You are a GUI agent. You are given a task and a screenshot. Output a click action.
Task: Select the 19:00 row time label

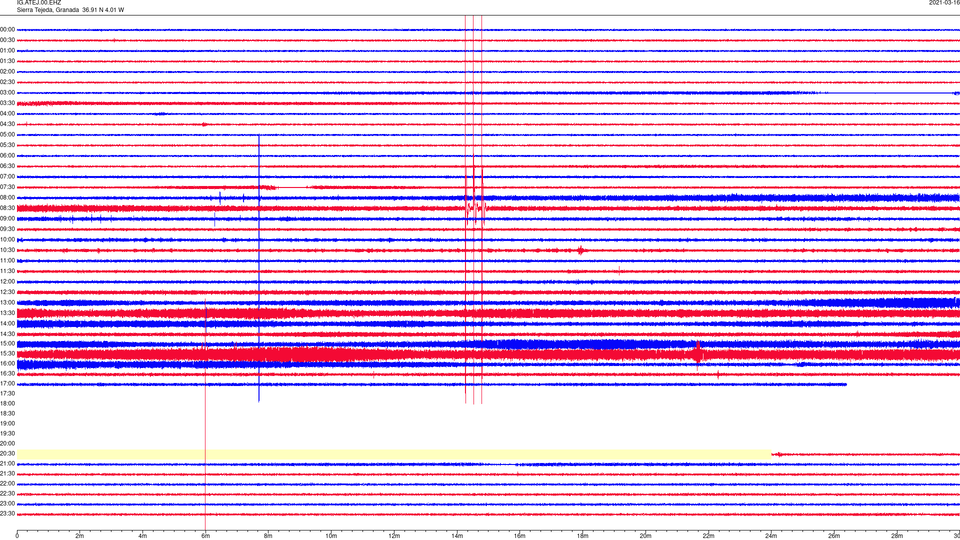point(7,423)
